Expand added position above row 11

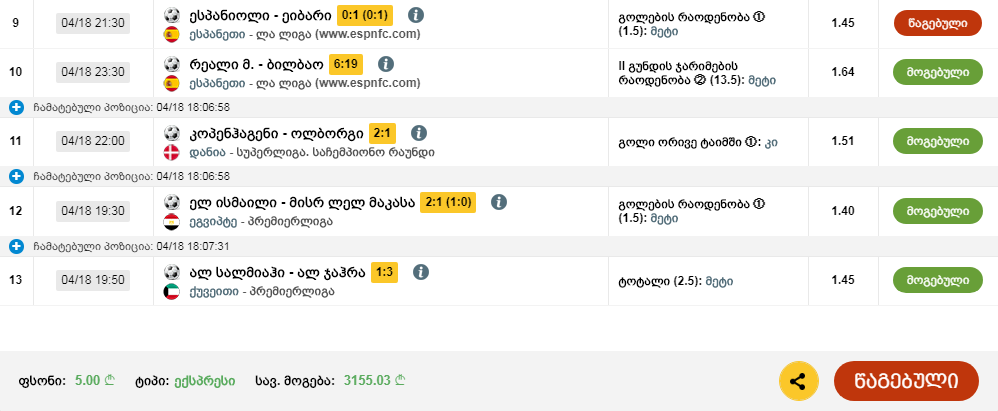(16, 107)
